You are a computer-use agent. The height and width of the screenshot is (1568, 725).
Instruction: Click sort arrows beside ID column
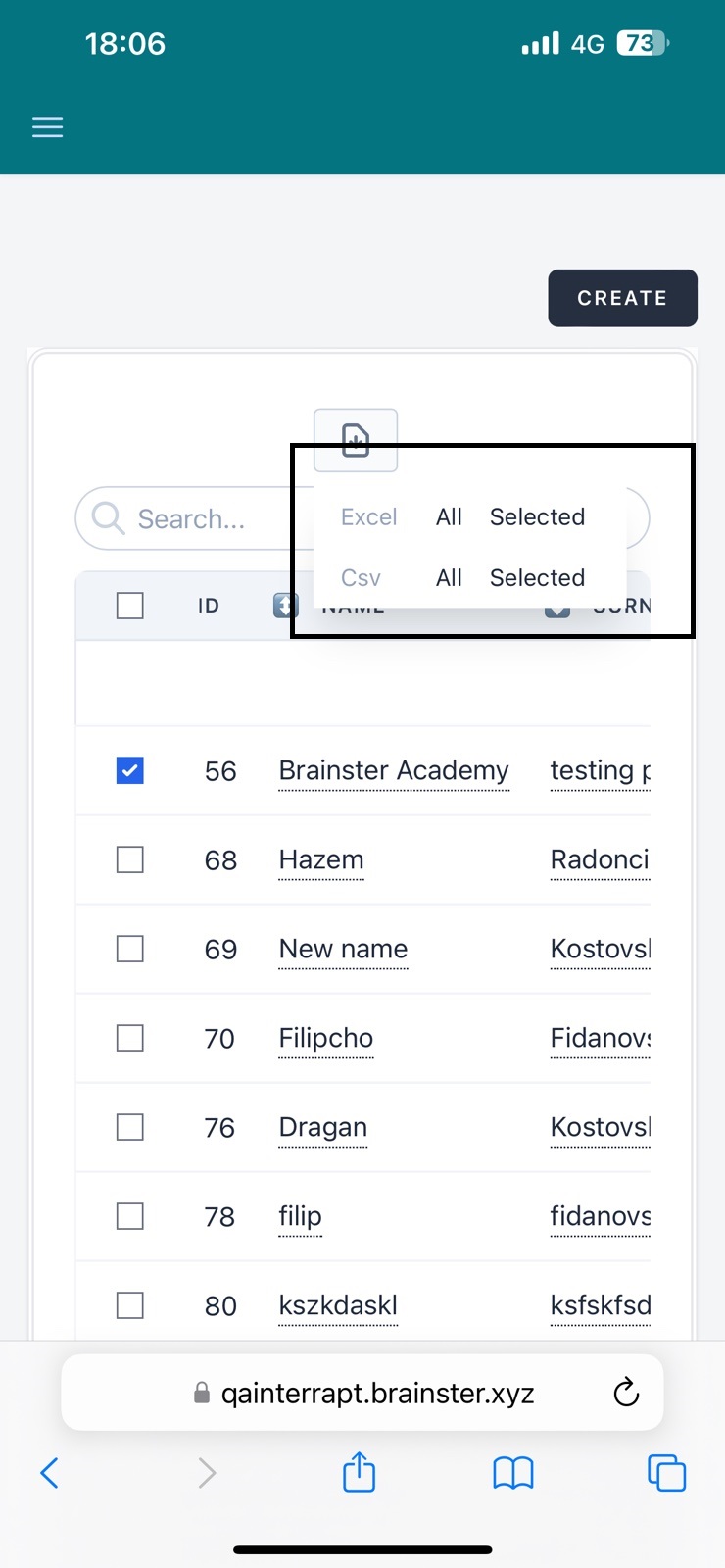284,606
